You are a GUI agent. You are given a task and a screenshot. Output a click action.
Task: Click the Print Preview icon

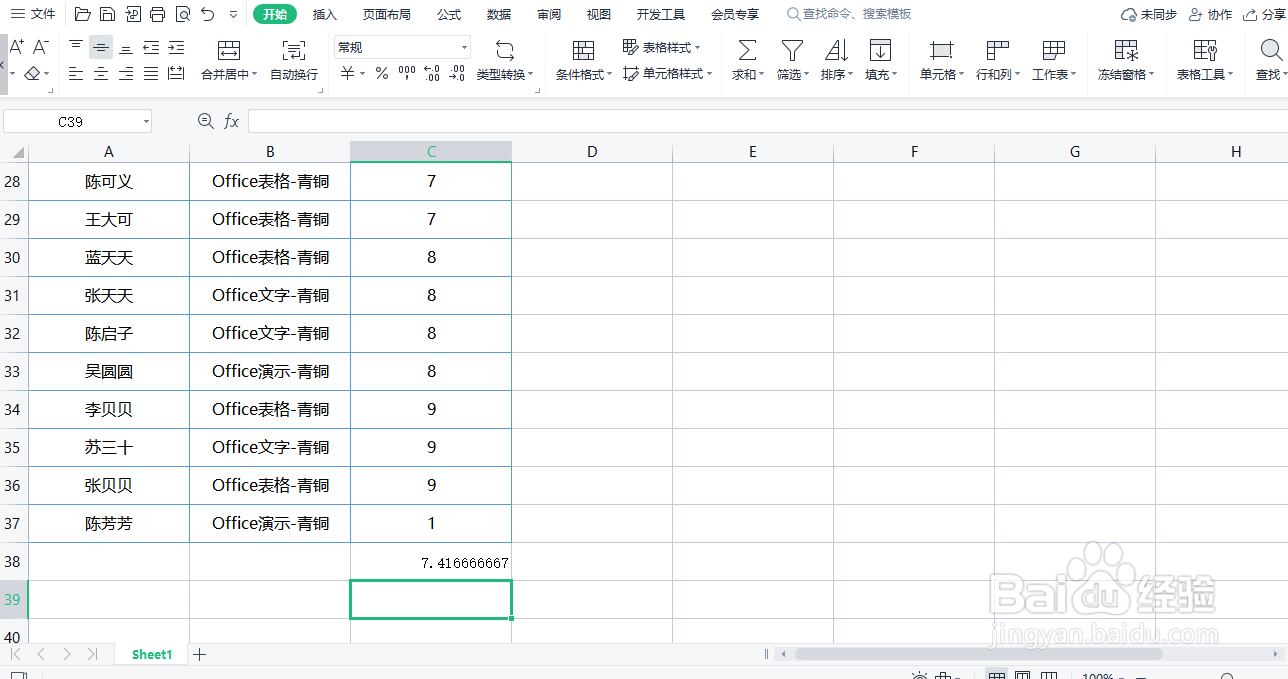182,15
